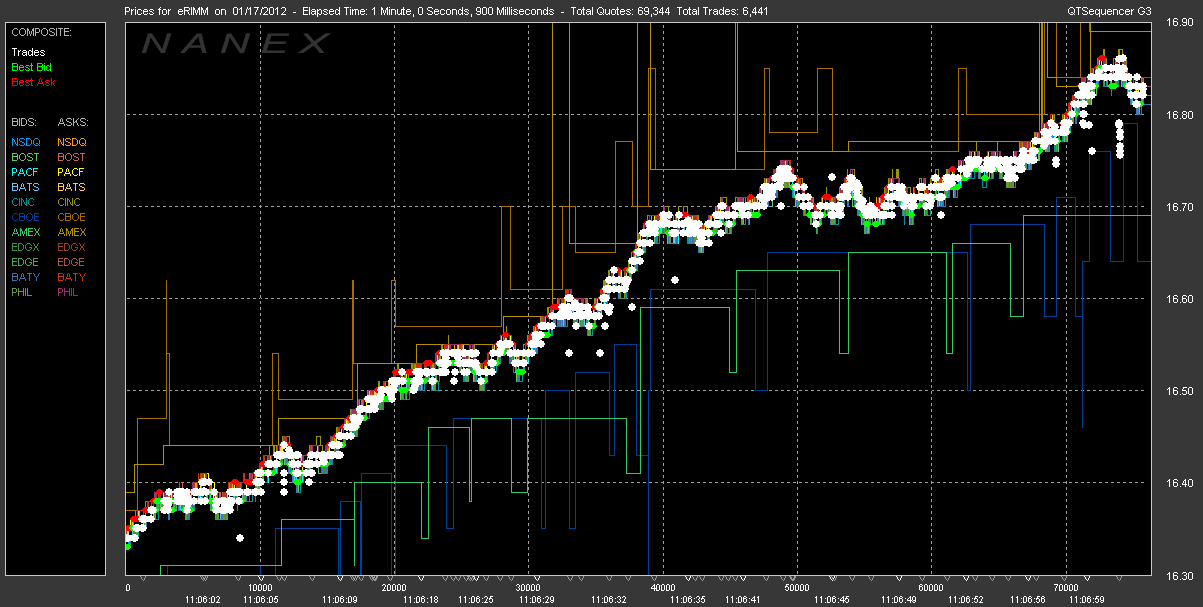
Task: Click the 11:06:41 time label
Action: [742, 600]
